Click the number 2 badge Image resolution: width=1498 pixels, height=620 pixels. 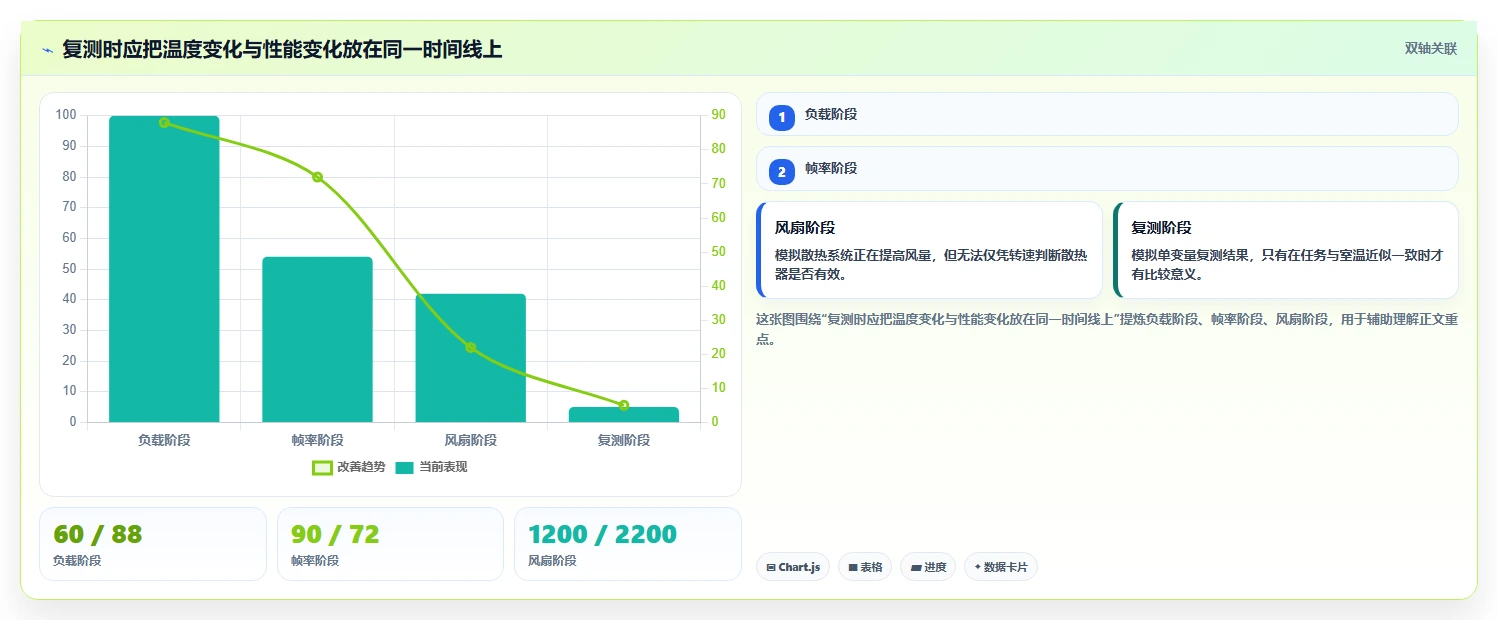[x=782, y=172]
